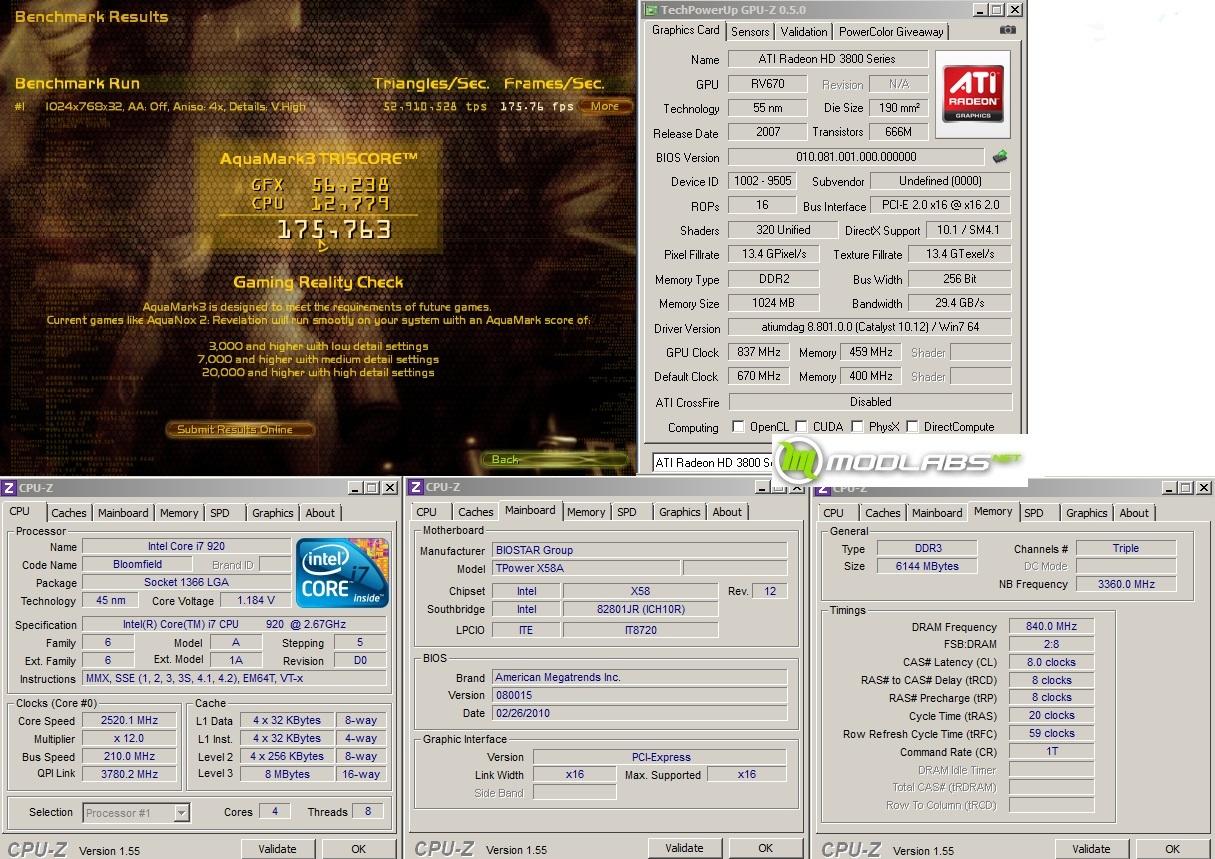Viewport: 1215px width, 859px height.
Task: Click the GPU-Z screenshot camera icon
Action: 1008,30
